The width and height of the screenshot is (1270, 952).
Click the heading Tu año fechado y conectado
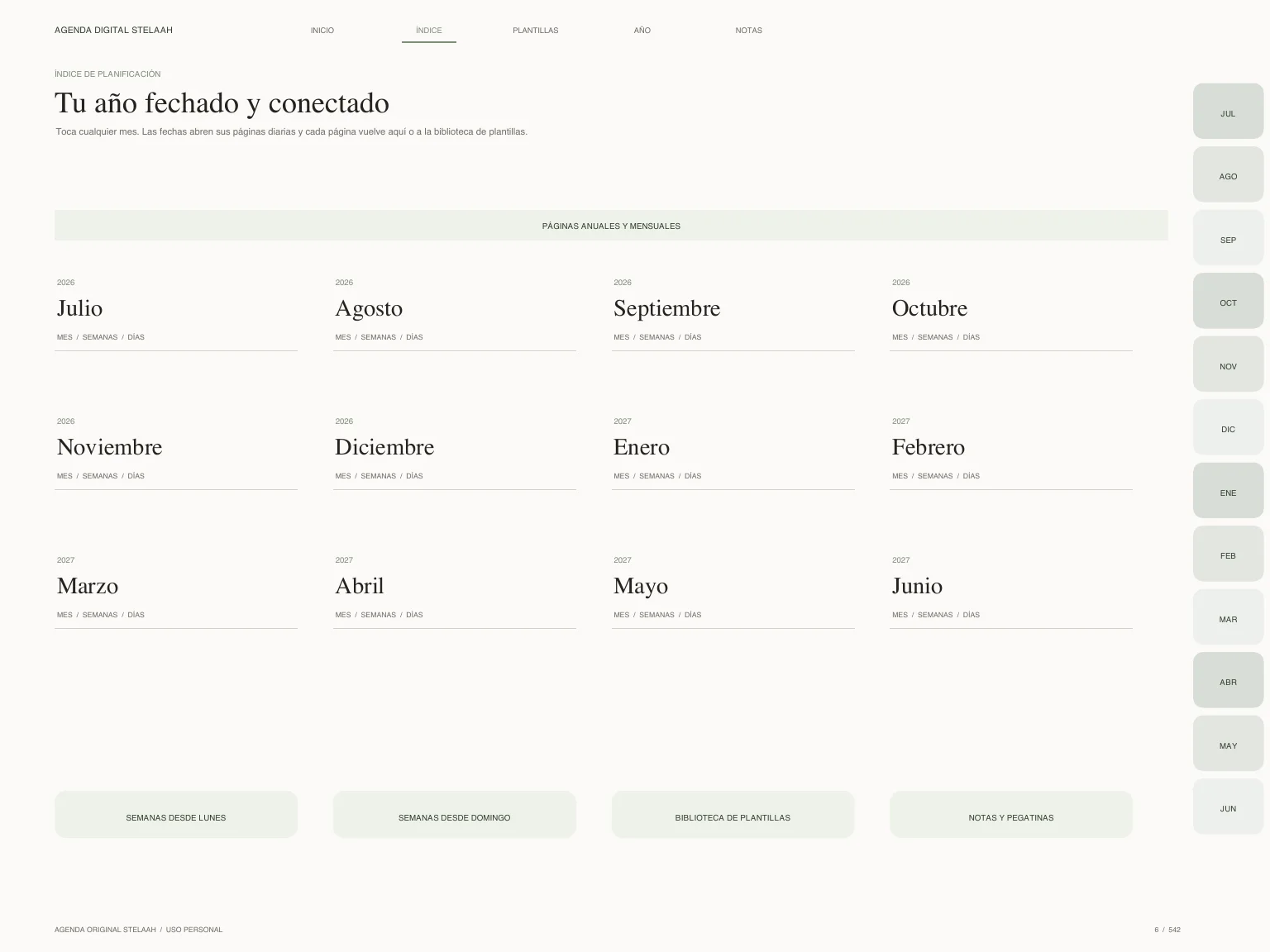pos(222,103)
